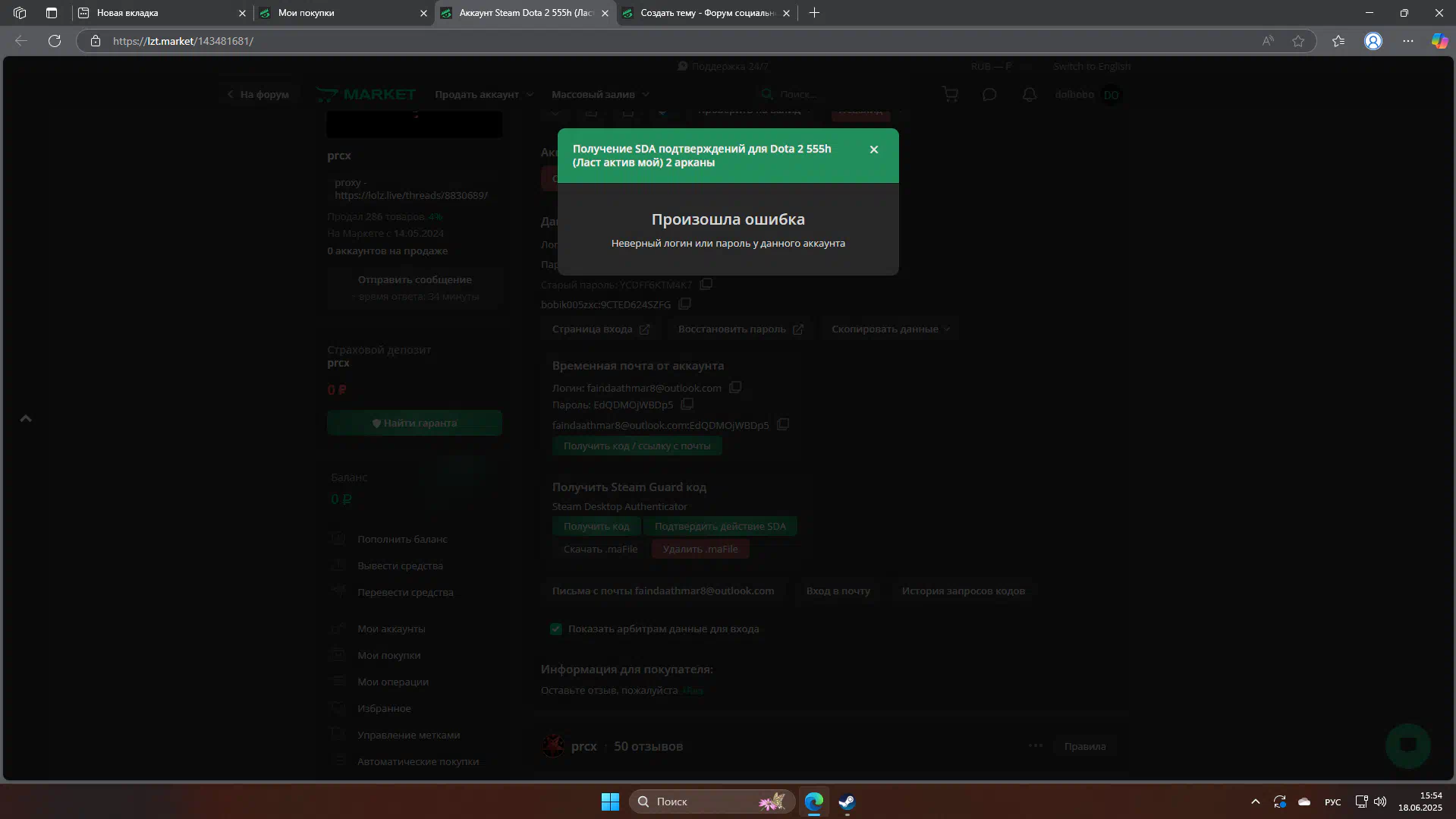This screenshot has width=1456, height=819.
Task: Open Перевести средства in the sidebar
Action: tap(405, 592)
